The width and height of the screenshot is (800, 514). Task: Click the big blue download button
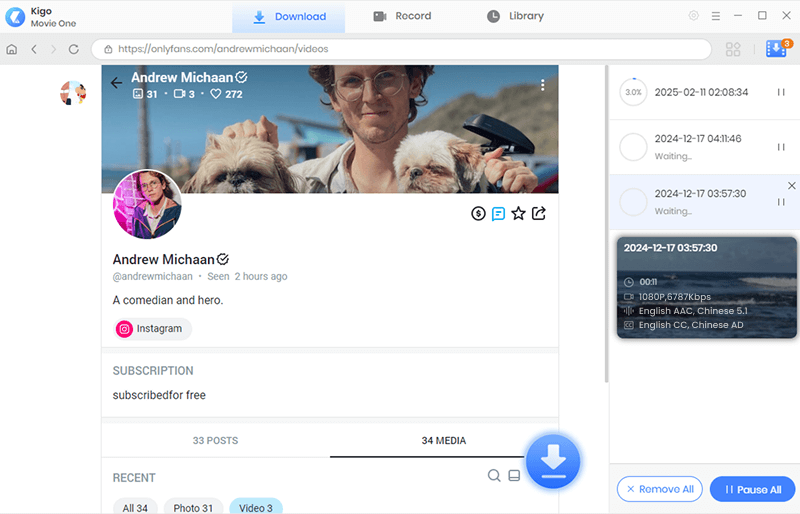pyautogui.click(x=553, y=461)
